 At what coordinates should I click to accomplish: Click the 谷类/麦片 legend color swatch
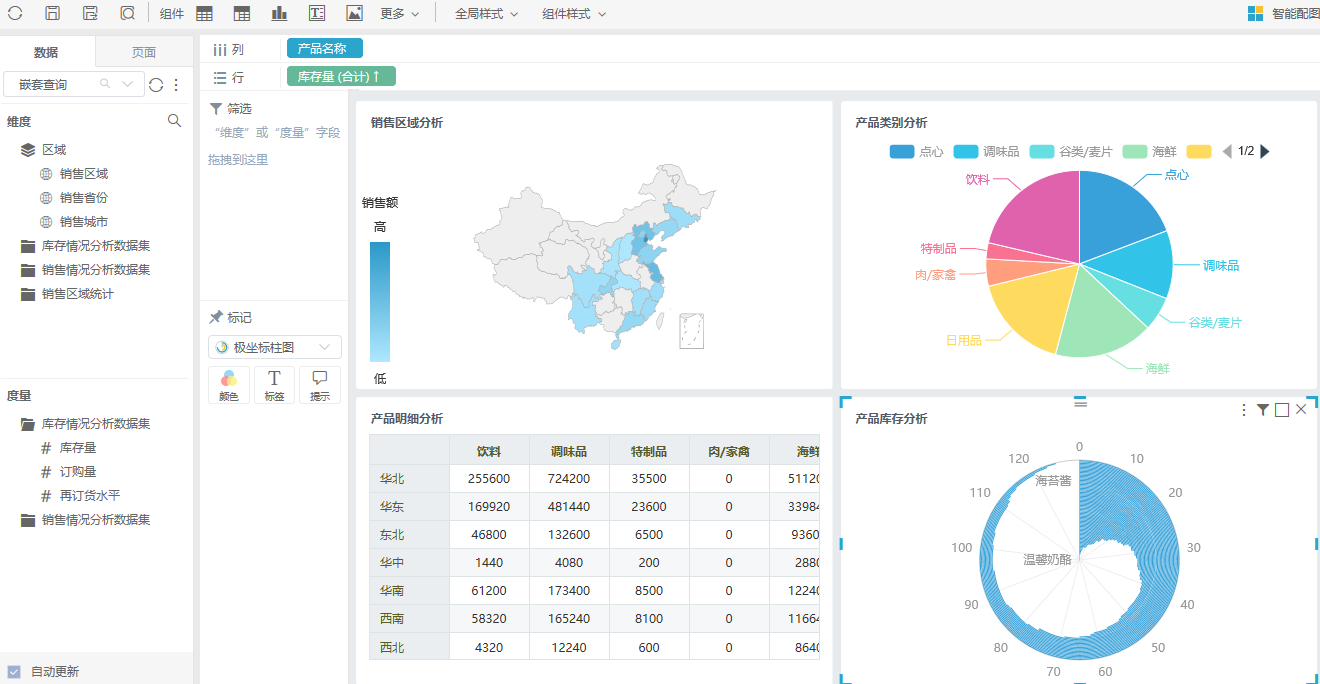click(x=1042, y=152)
